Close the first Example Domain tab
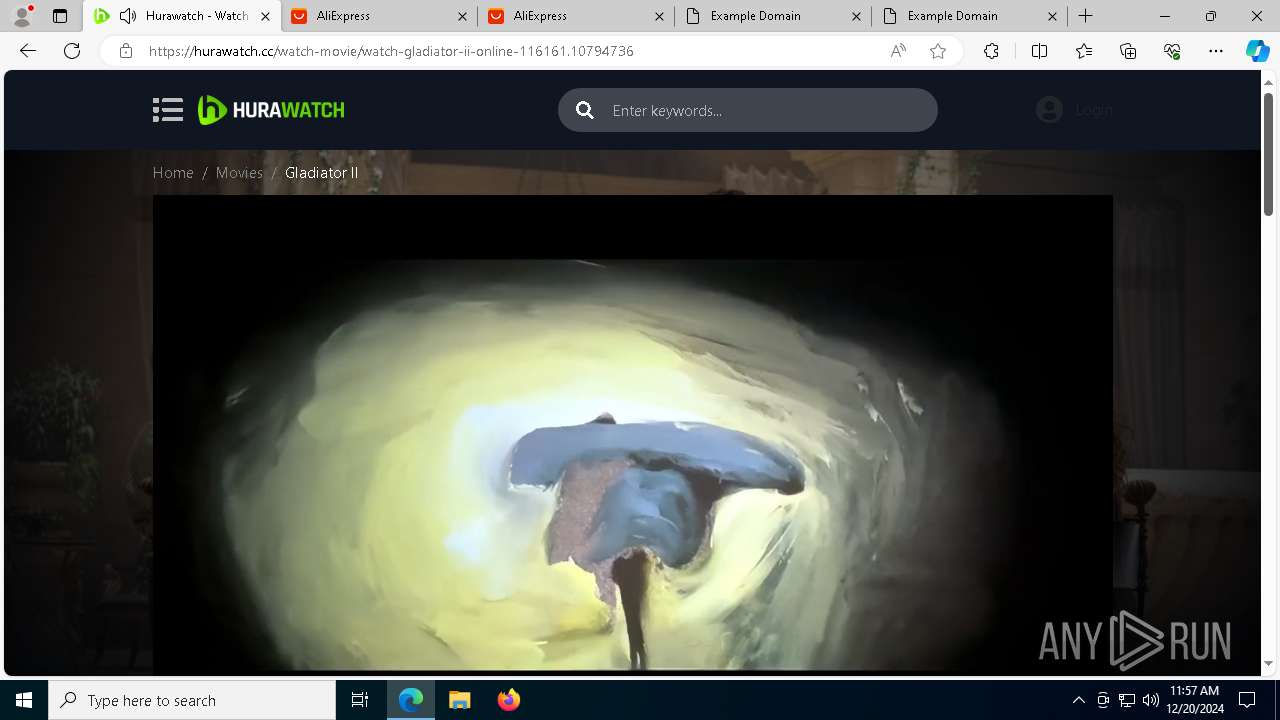 point(857,16)
